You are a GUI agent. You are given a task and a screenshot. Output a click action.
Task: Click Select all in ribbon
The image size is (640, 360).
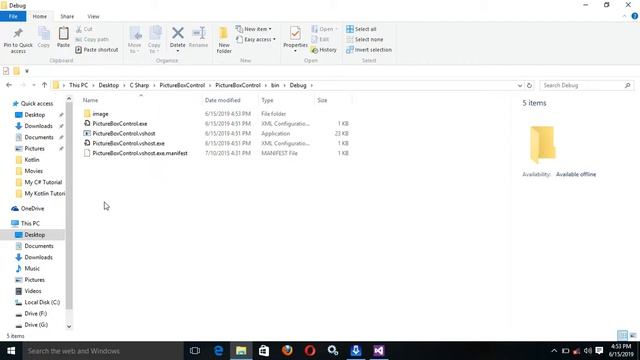(361, 29)
